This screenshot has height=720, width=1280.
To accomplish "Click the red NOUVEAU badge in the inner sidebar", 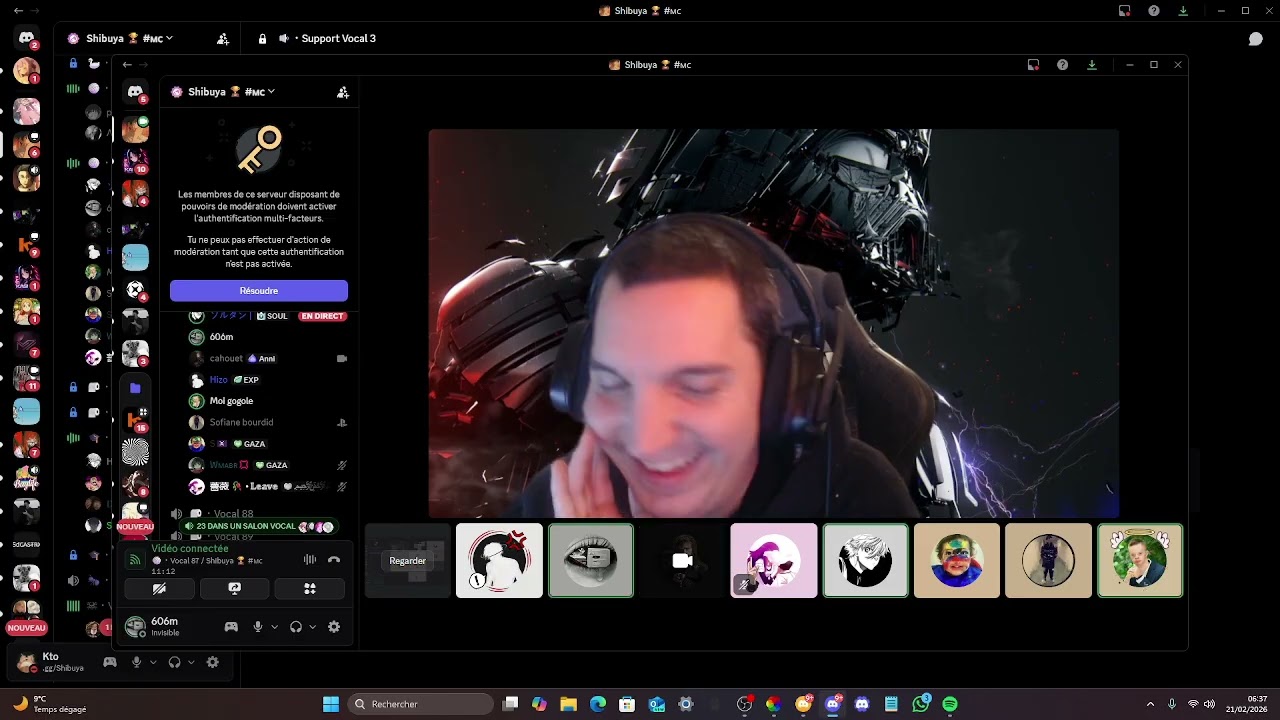I will pos(135,527).
